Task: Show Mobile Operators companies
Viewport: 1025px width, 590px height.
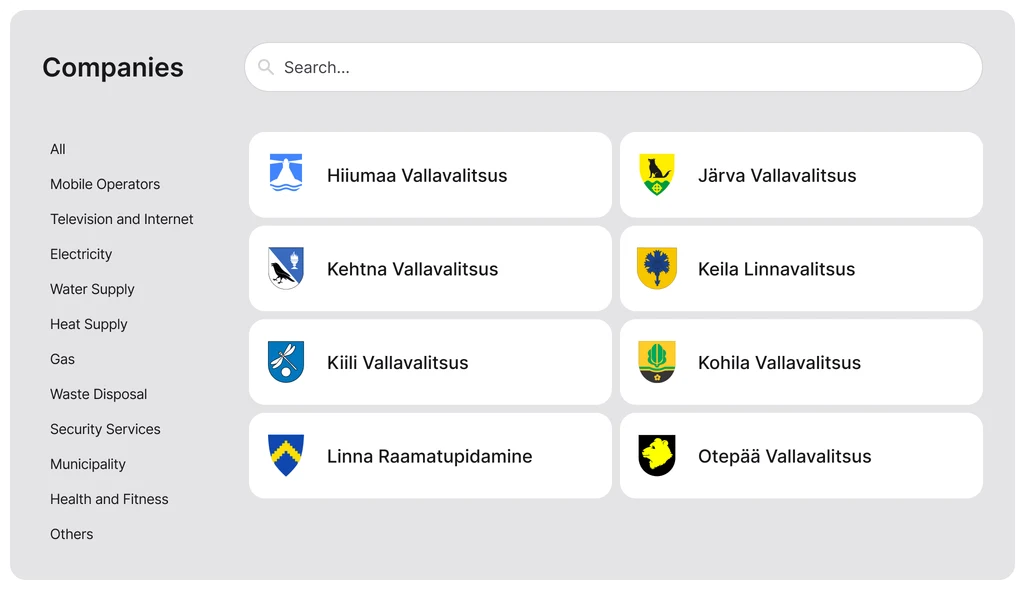Action: [x=104, y=184]
